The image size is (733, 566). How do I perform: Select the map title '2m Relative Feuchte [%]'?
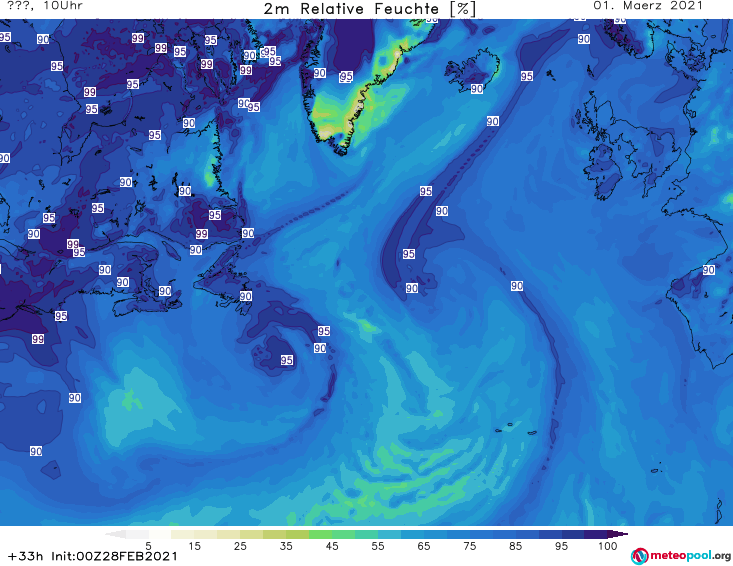(x=369, y=9)
